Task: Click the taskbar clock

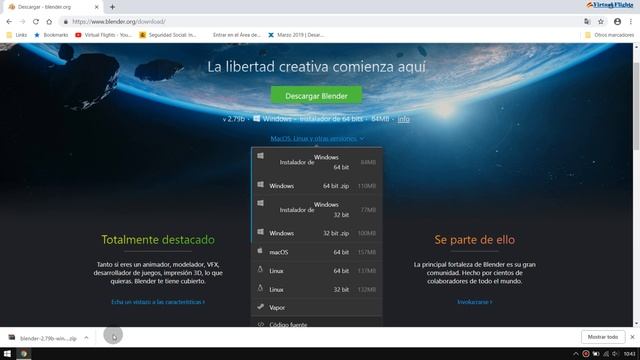Action: coord(629,354)
